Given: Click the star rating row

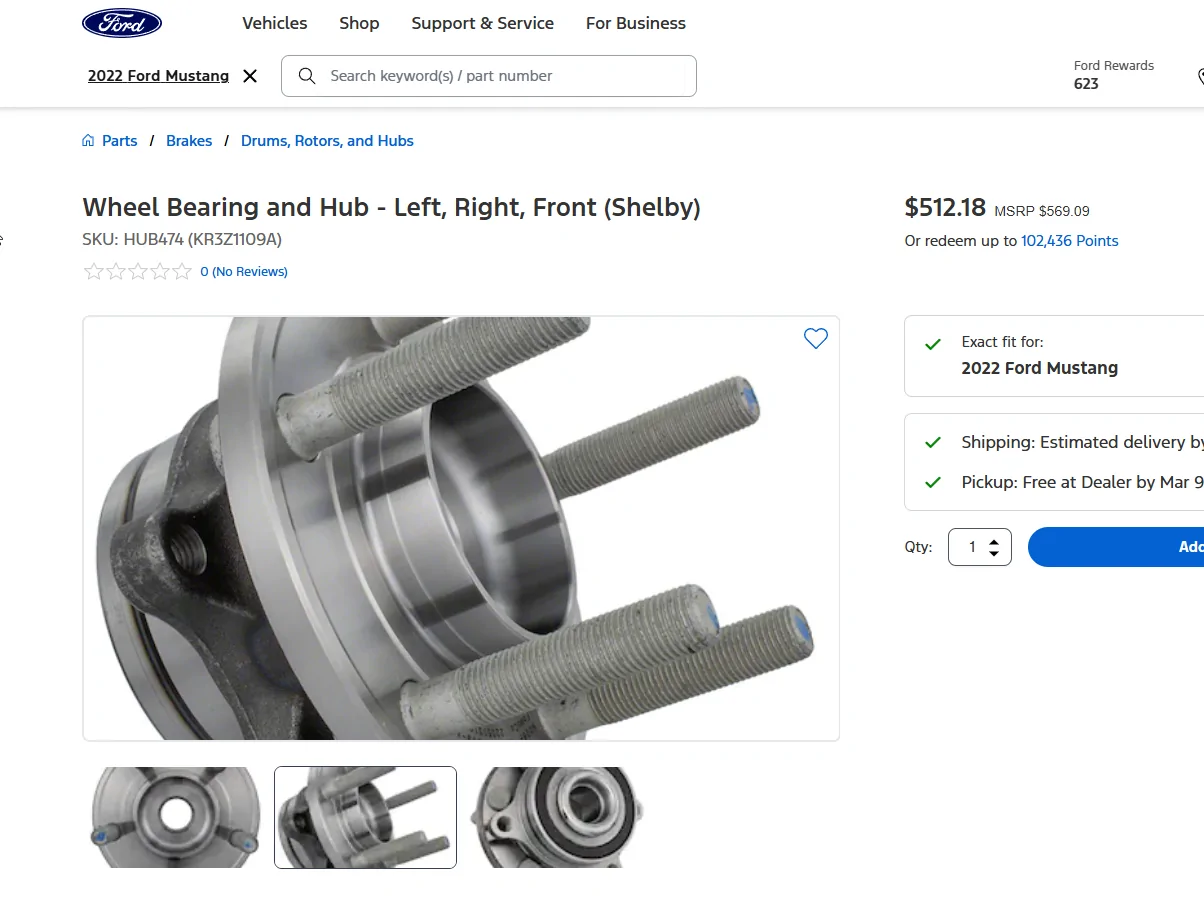Looking at the screenshot, I should point(137,271).
